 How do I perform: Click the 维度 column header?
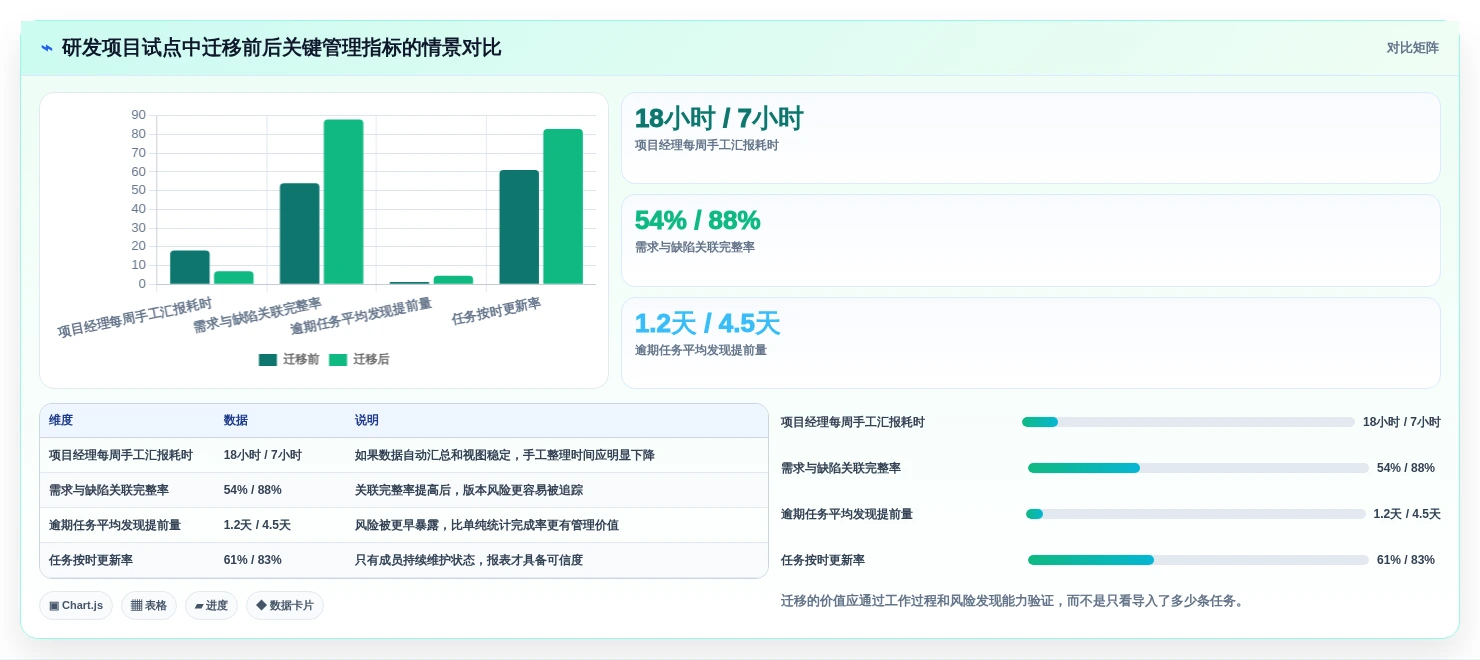pos(61,421)
